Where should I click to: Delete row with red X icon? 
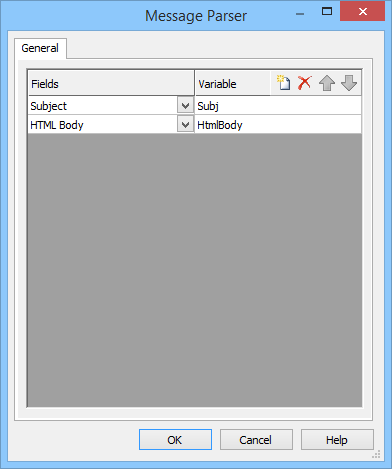click(x=305, y=83)
